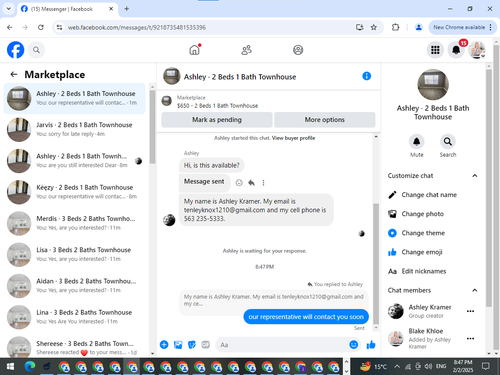Open Jarvis - 2 Beds 1 Bath Townhouse chat
The width and height of the screenshot is (500, 375).
pyautogui.click(x=75, y=129)
